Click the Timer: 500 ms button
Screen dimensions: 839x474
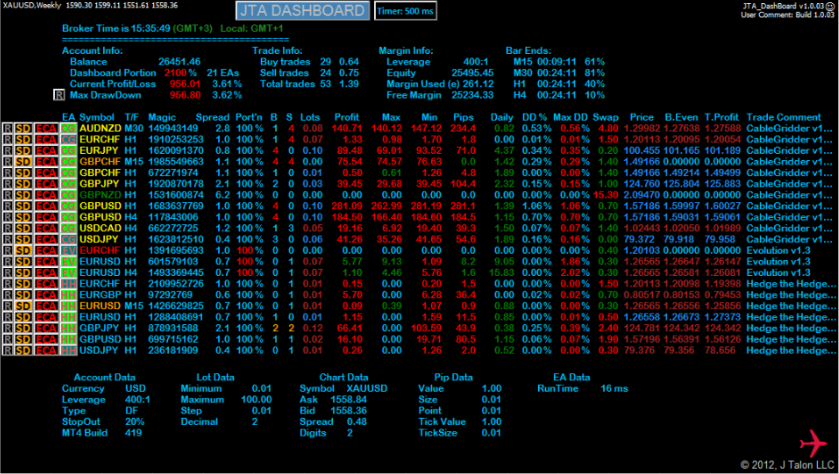coord(407,11)
